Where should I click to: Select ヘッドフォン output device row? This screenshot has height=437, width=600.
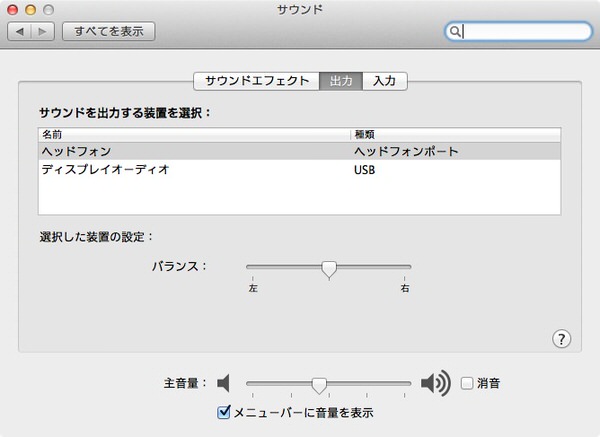(x=300, y=152)
